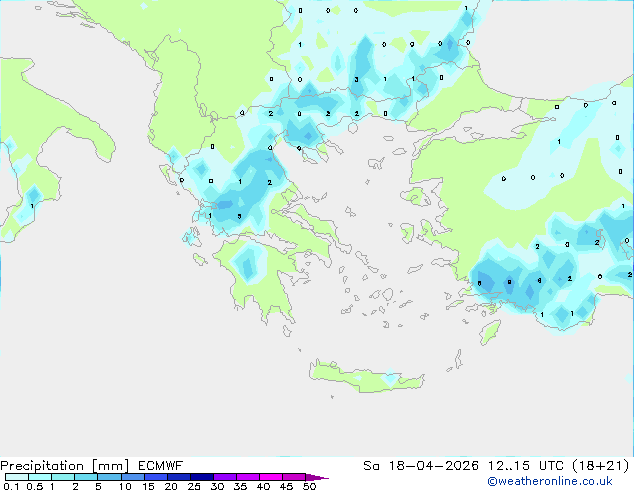Image resolution: width=634 pixels, height=490 pixels.
Task: Click the island of Crete on the map
Action: [x=366, y=377]
